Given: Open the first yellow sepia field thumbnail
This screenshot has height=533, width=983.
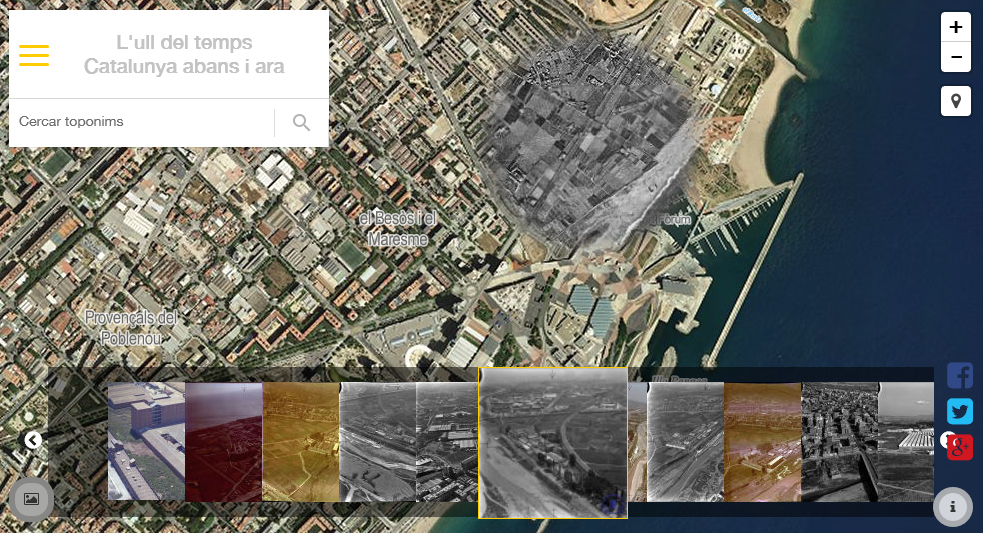Looking at the screenshot, I should tap(300, 441).
